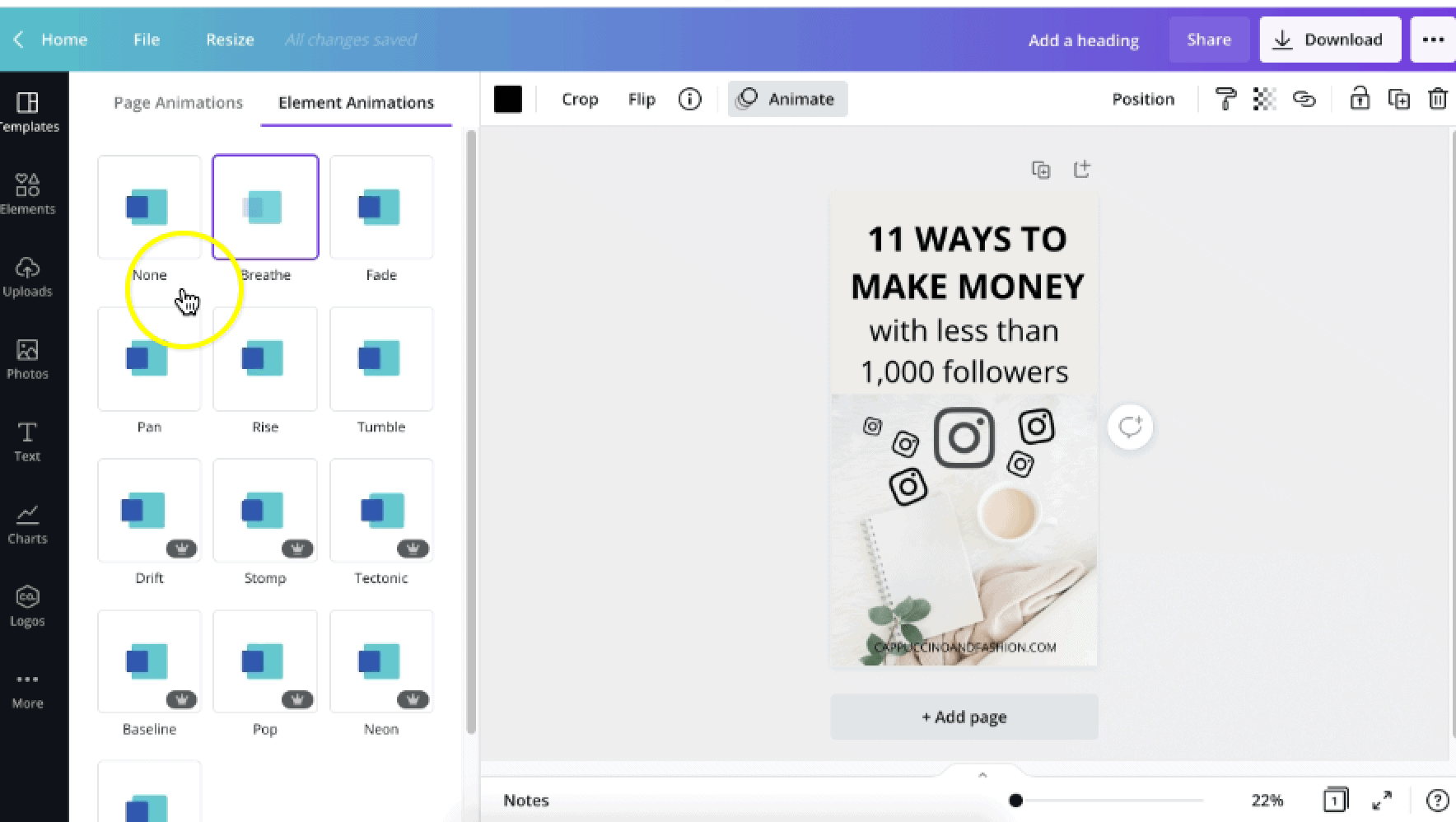Open the Elements sidebar panel

click(28, 194)
